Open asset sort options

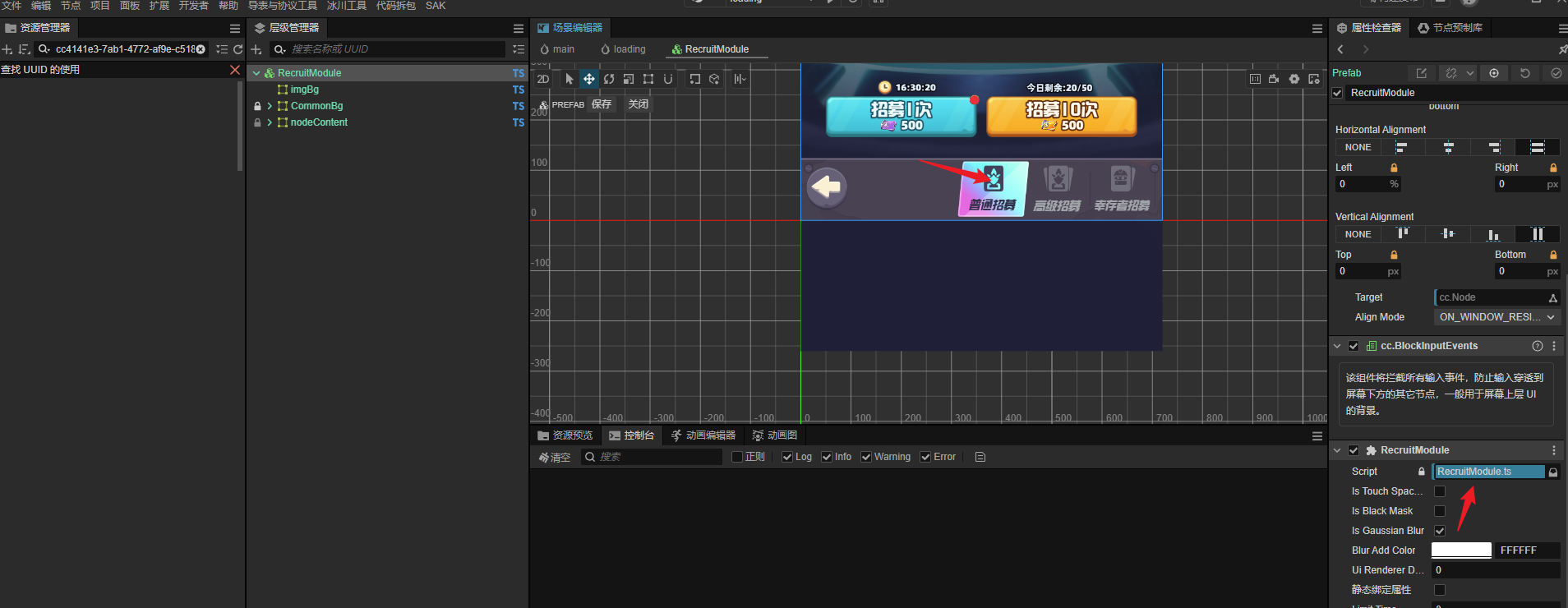[x=25, y=49]
